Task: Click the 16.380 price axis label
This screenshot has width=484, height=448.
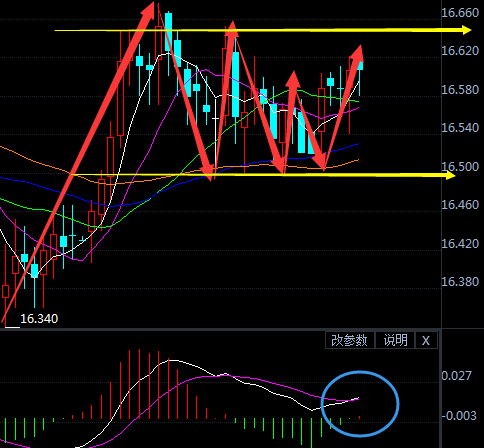Action: tap(460, 282)
